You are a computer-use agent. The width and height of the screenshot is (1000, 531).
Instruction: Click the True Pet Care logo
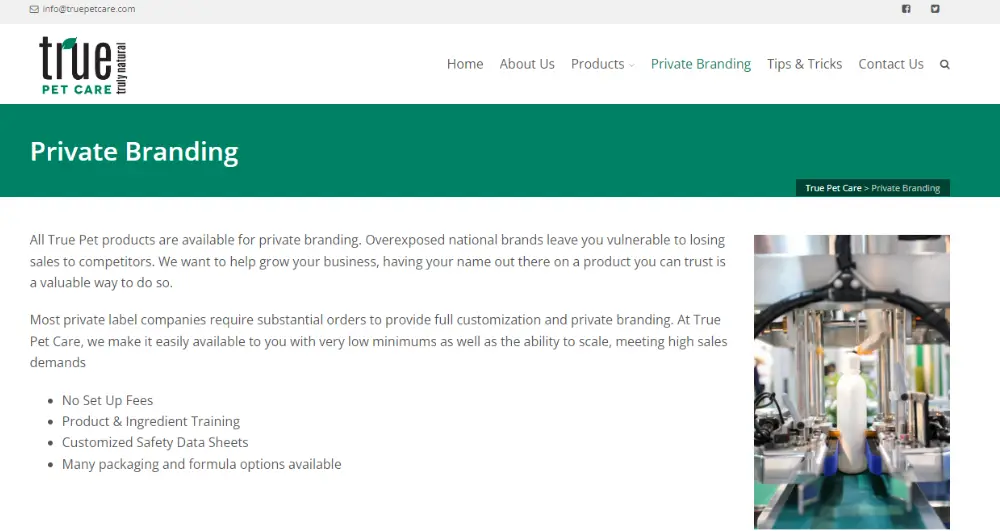click(x=84, y=66)
